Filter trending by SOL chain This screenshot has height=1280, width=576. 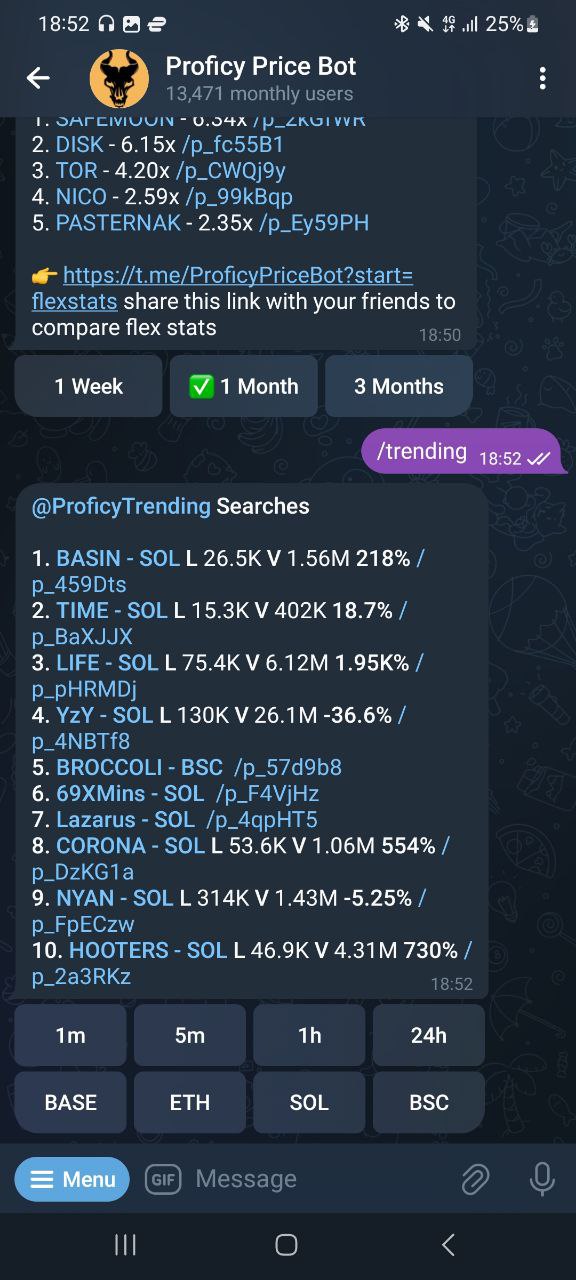coord(309,1102)
